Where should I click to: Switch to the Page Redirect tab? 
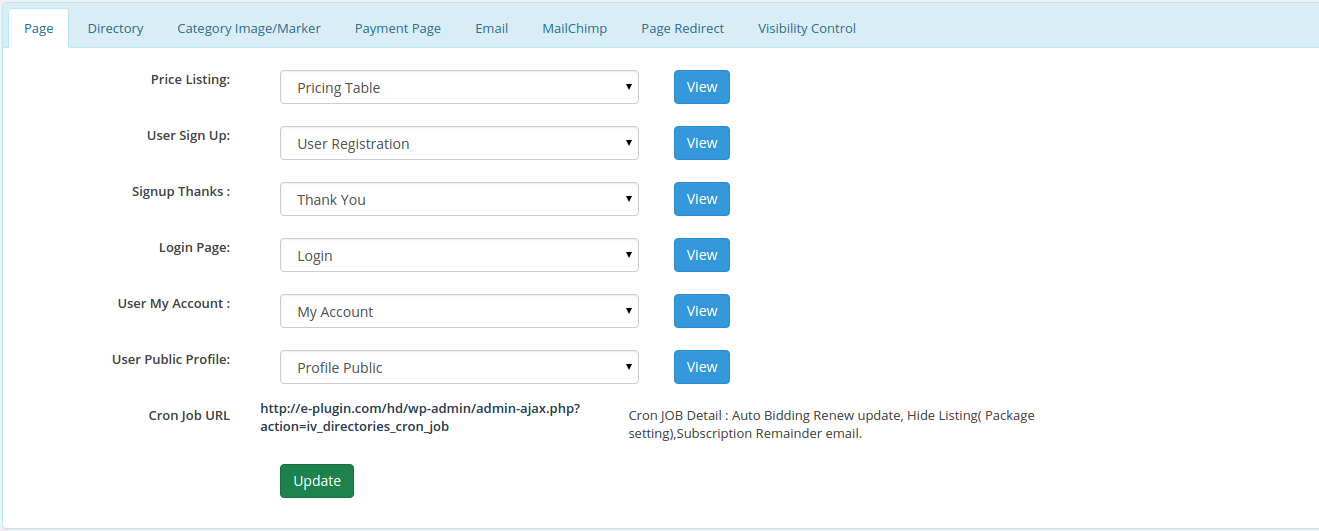click(682, 28)
